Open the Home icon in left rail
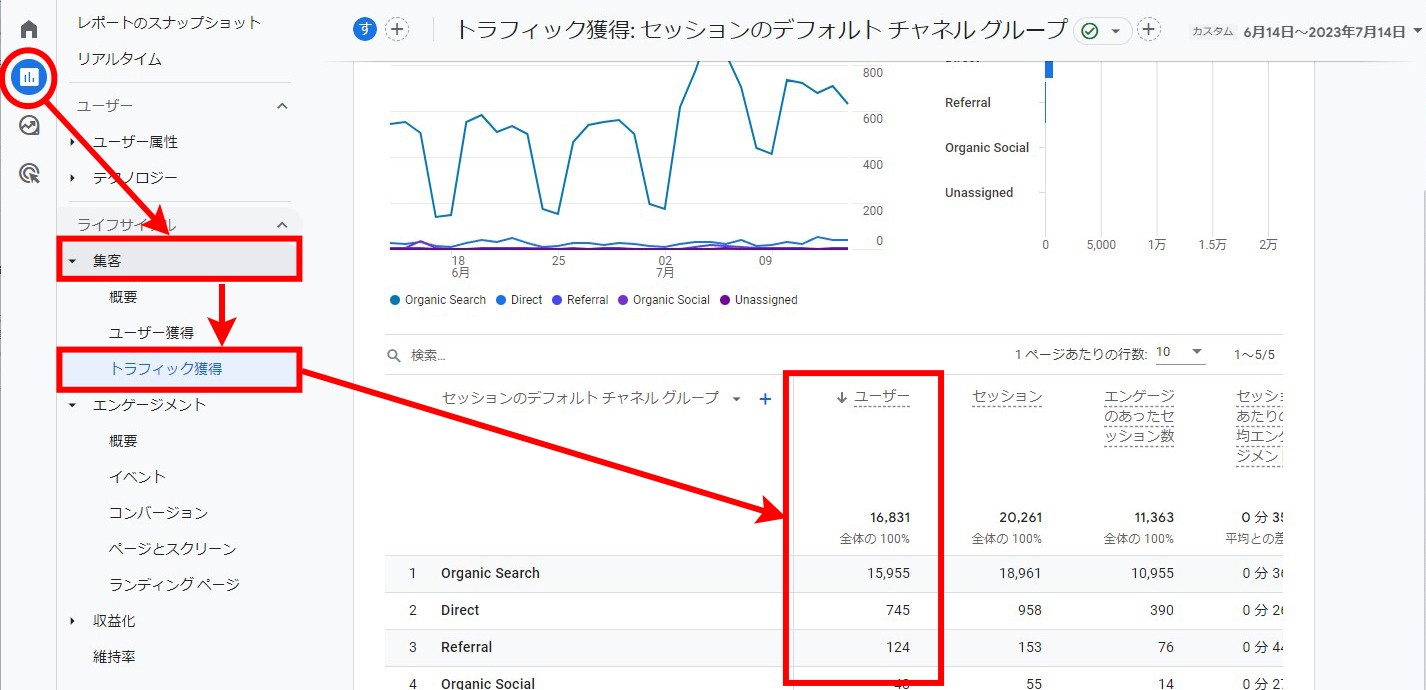The width and height of the screenshot is (1426, 690). click(29, 29)
